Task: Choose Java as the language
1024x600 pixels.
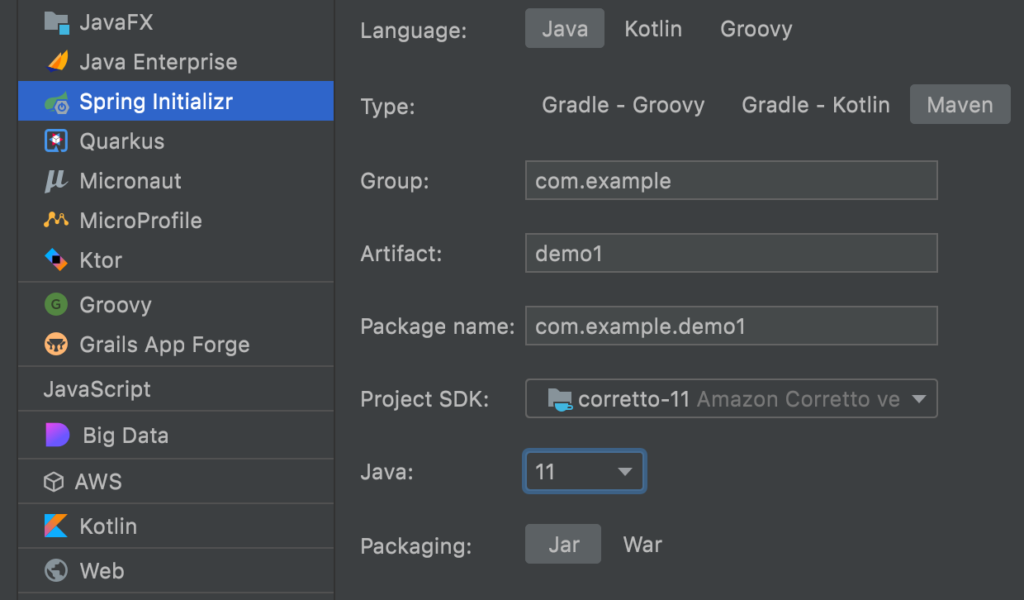Action: 564,29
